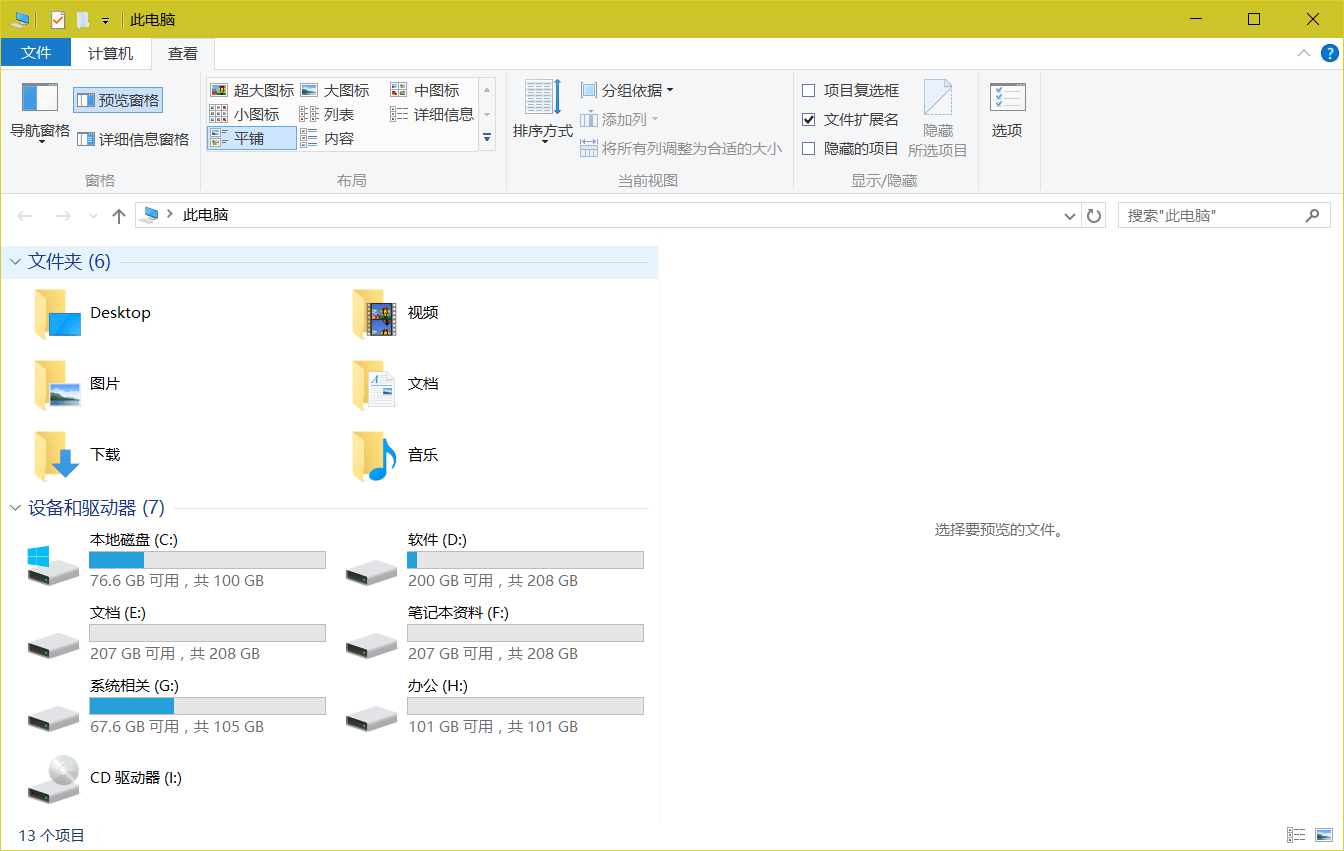Click the help question mark icon
1344x851 pixels.
1330,53
